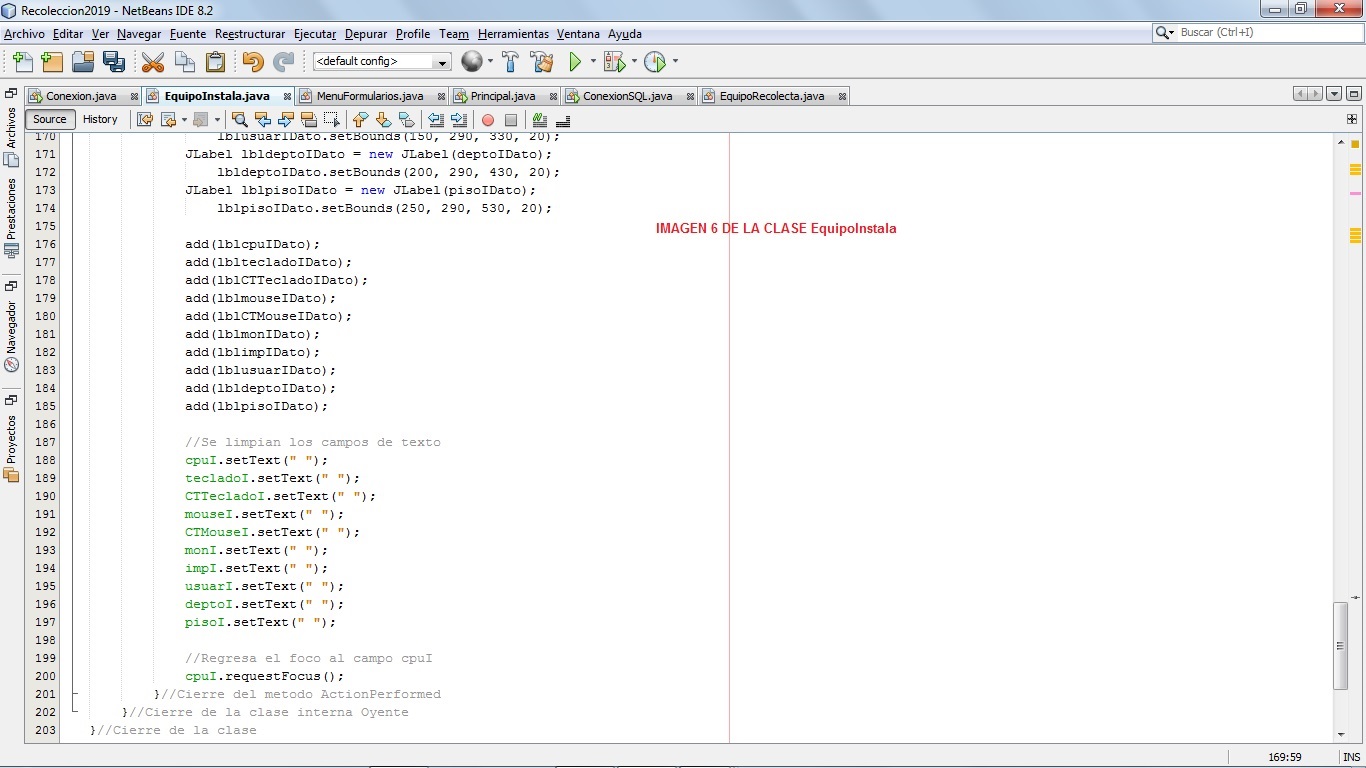Click the Paste clipboard icon

tap(215, 62)
